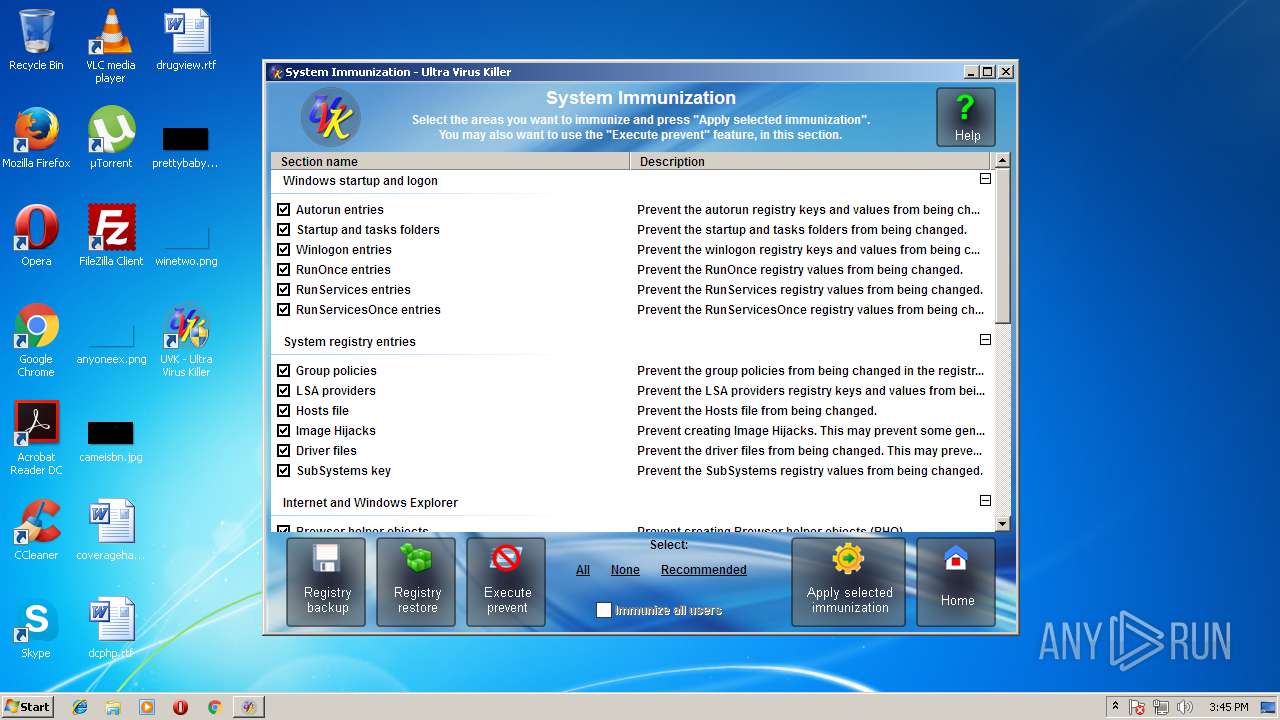Open cameisbn.jpg desktop file

click(110, 440)
